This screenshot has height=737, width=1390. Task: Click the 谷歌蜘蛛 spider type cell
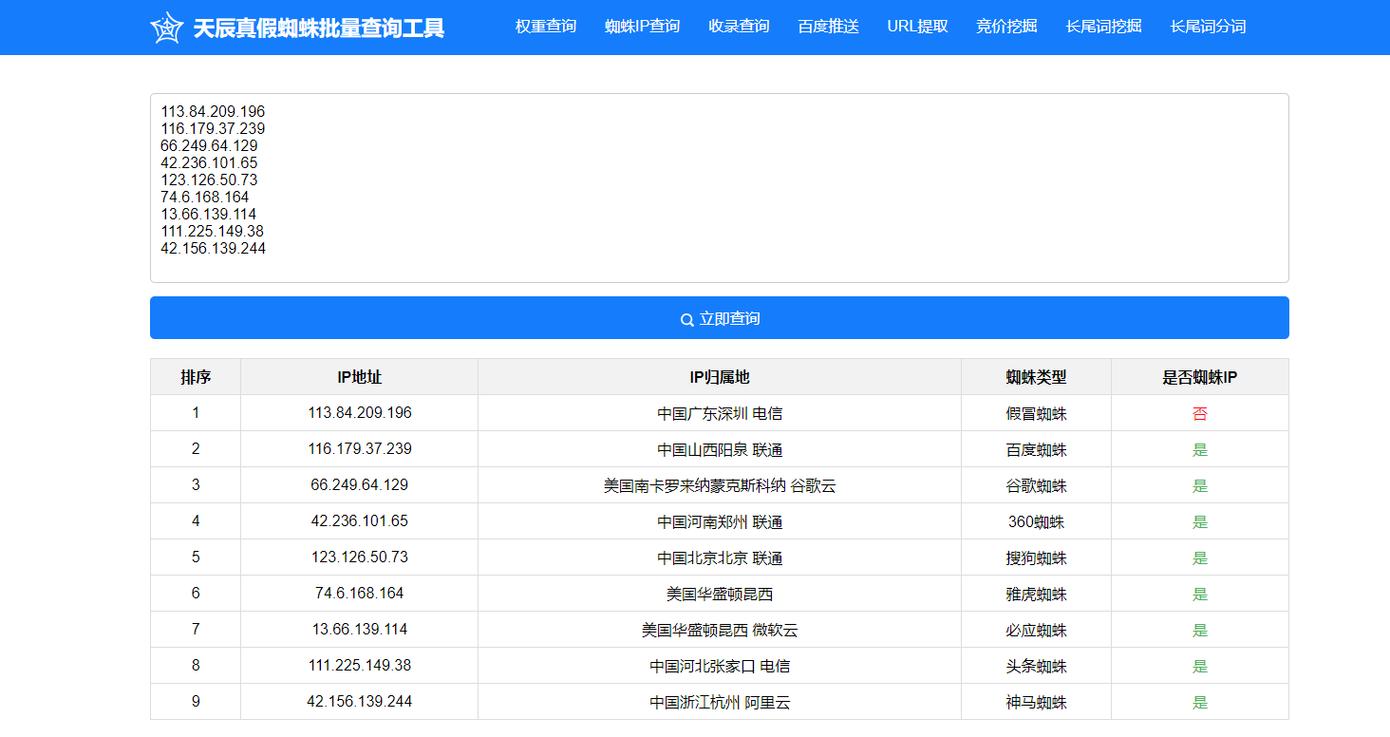click(x=1036, y=485)
